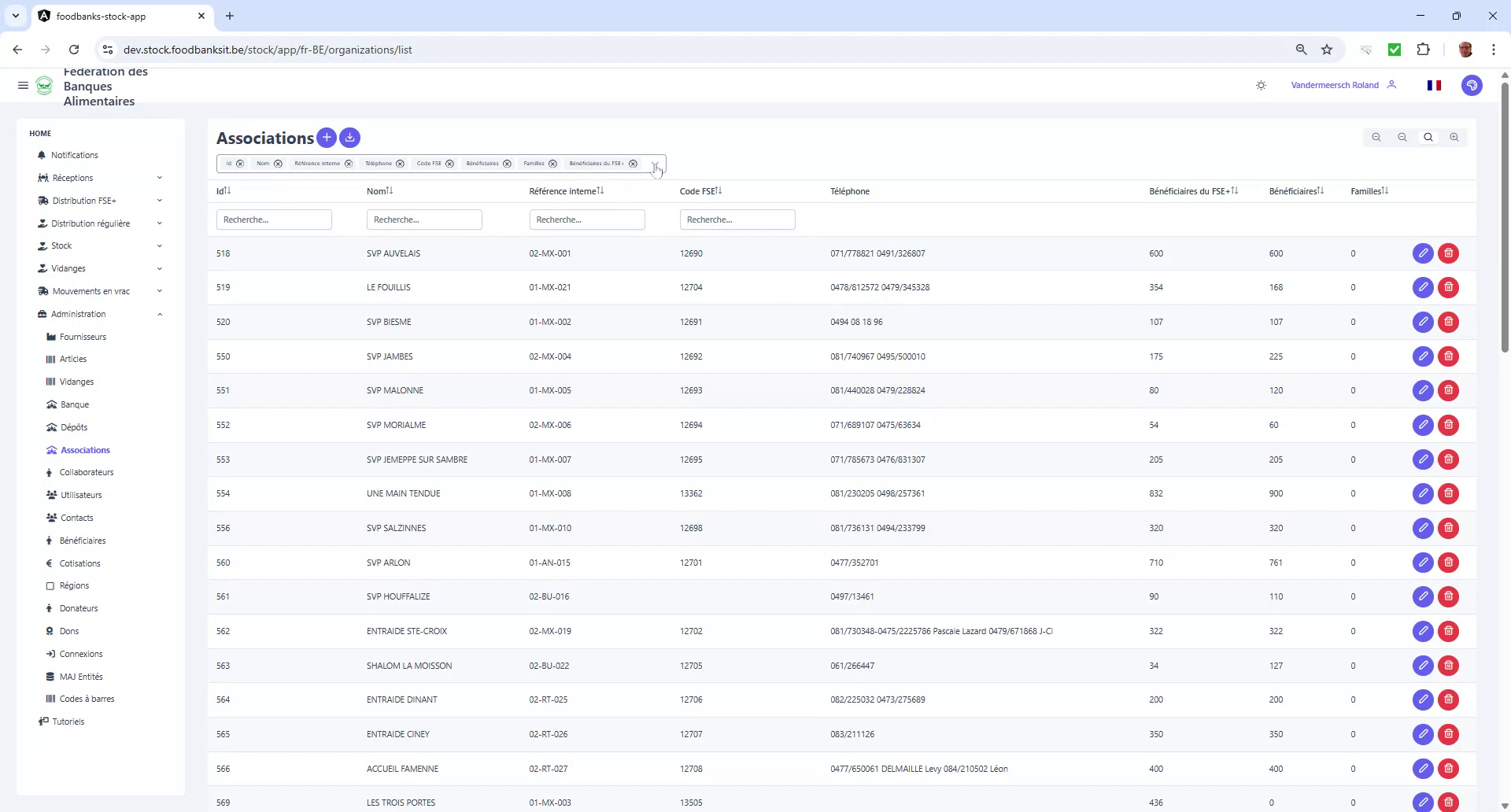The image size is (1511, 812).
Task: Click the zoom-in icon at top right
Action: click(1454, 137)
